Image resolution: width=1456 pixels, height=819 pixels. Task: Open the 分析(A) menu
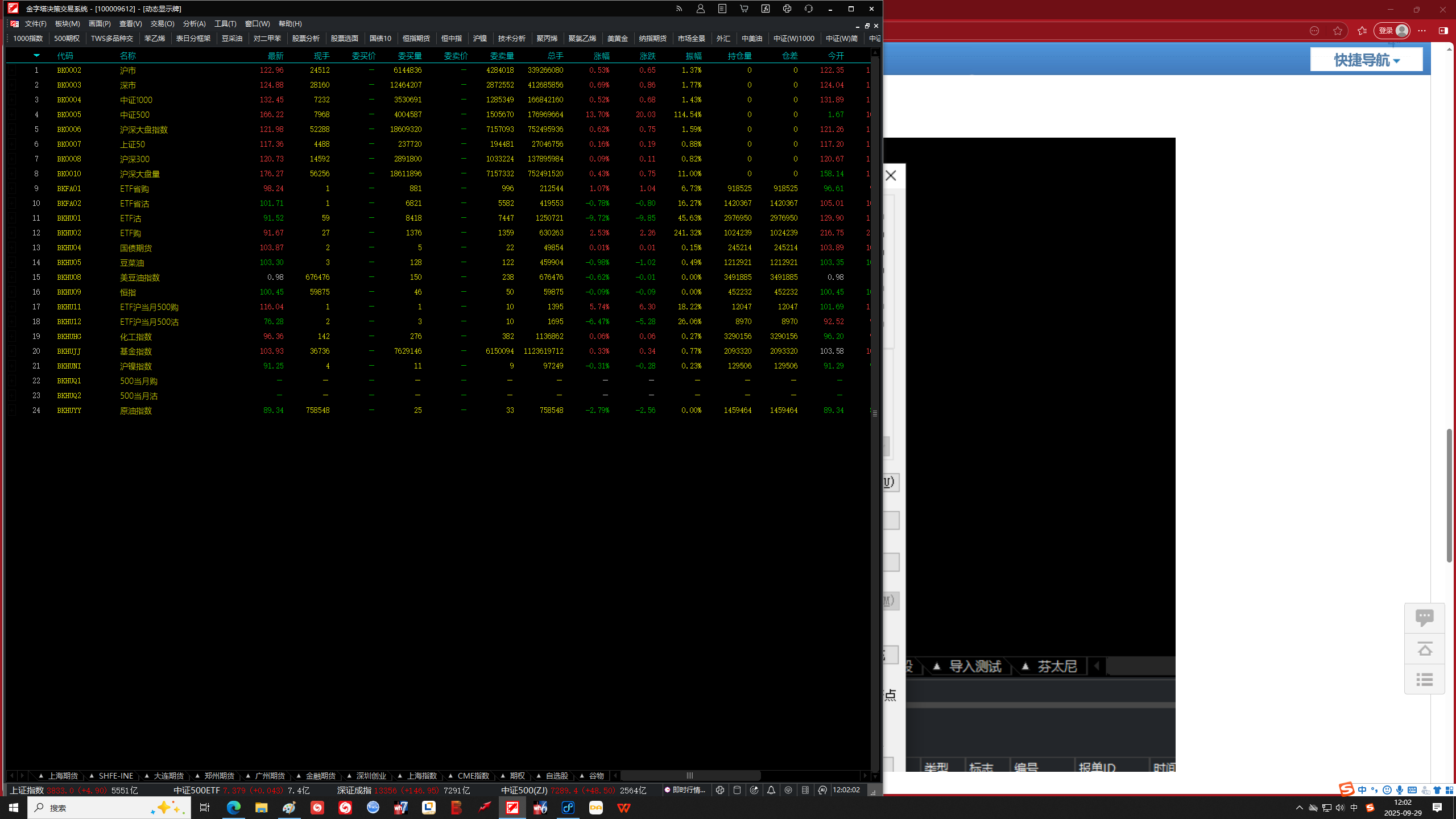point(194,23)
